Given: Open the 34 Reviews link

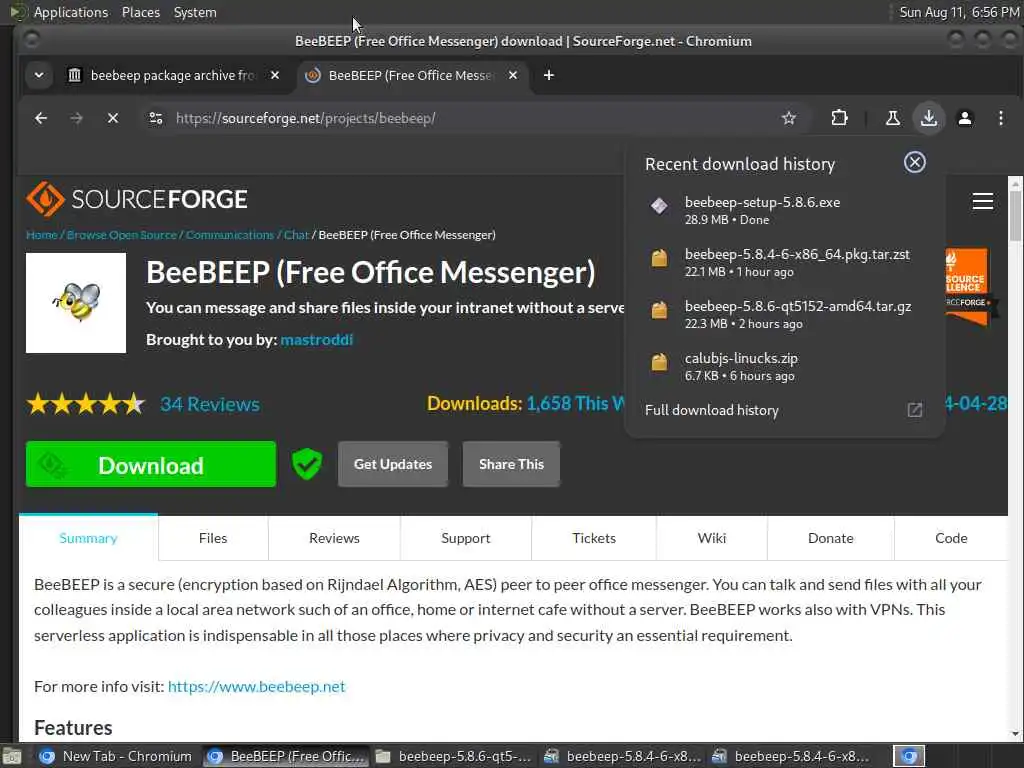Looking at the screenshot, I should tap(210, 404).
